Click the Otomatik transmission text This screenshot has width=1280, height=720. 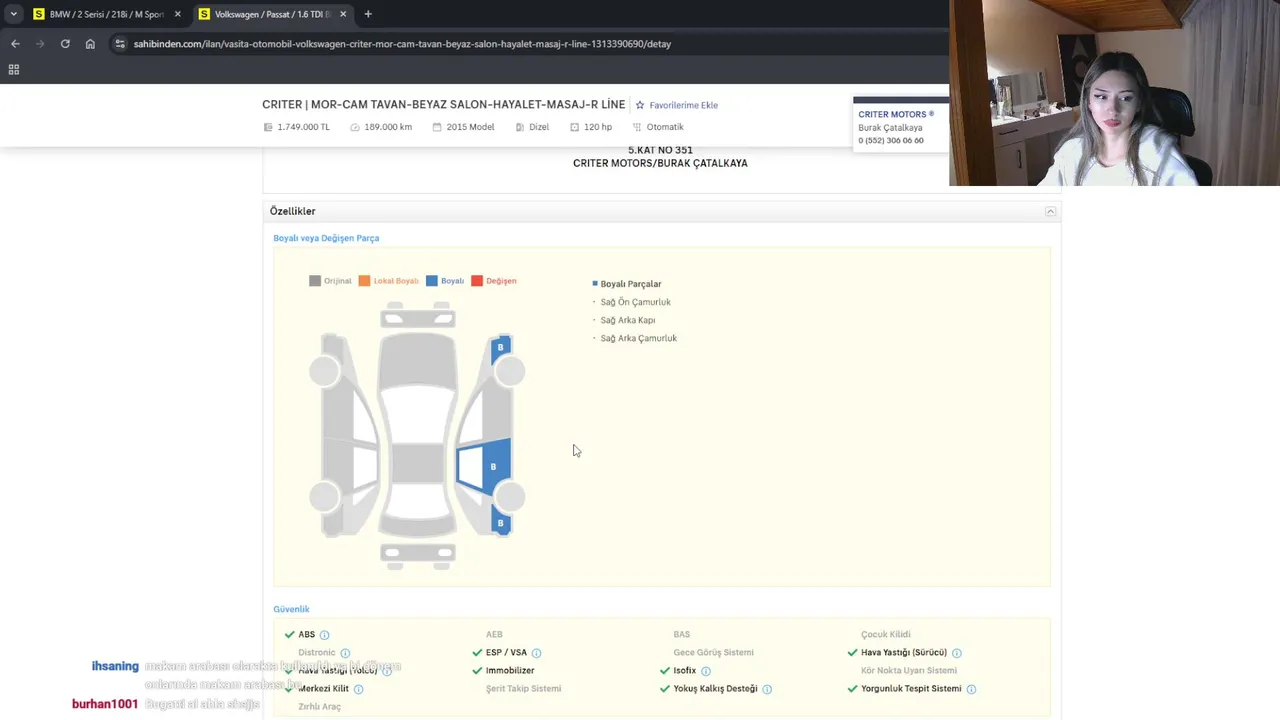click(665, 127)
